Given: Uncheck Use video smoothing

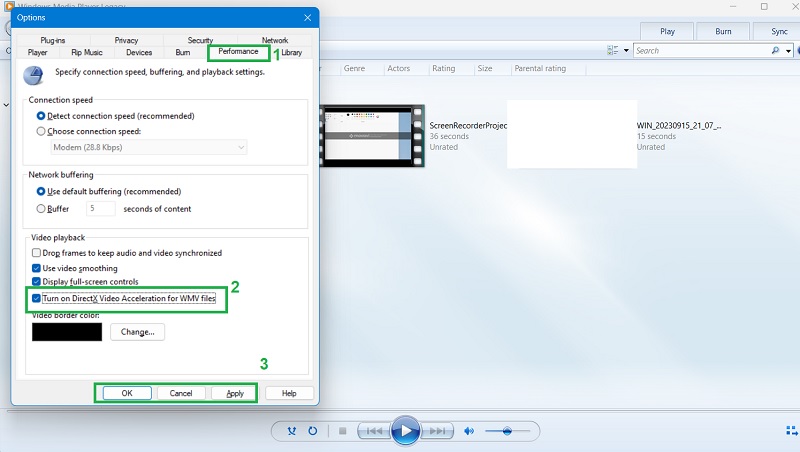Looking at the screenshot, I should [x=36, y=268].
